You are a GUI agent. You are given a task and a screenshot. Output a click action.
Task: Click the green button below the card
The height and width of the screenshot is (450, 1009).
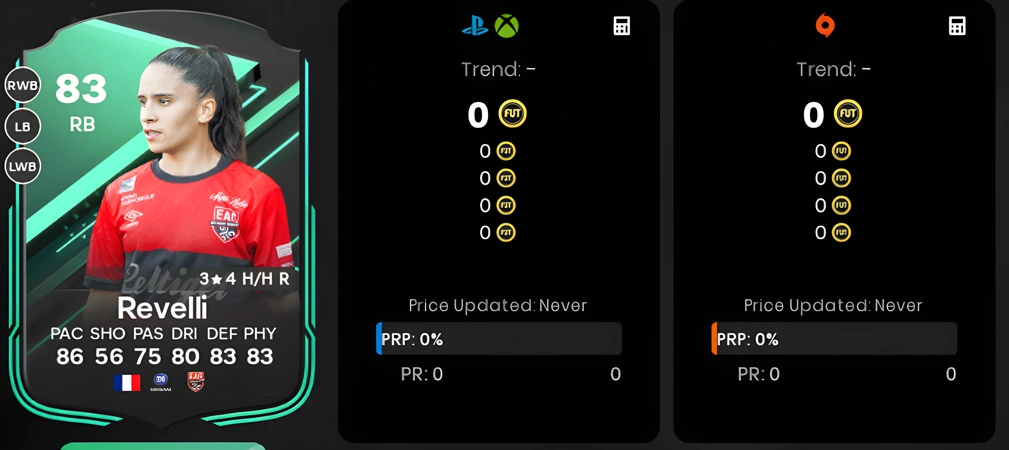[163, 446]
